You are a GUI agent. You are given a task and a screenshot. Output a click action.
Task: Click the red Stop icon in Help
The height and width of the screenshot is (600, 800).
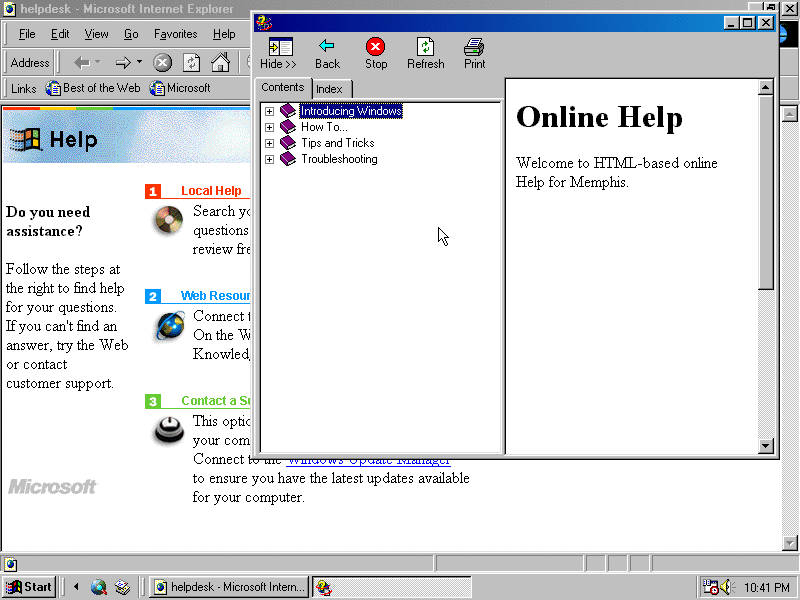tap(376, 46)
